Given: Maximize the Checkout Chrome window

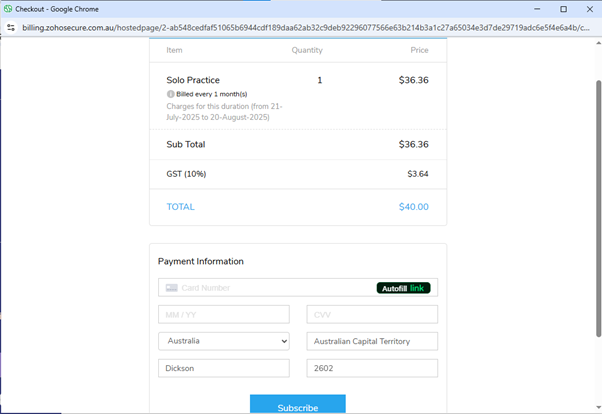Looking at the screenshot, I should (563, 8).
